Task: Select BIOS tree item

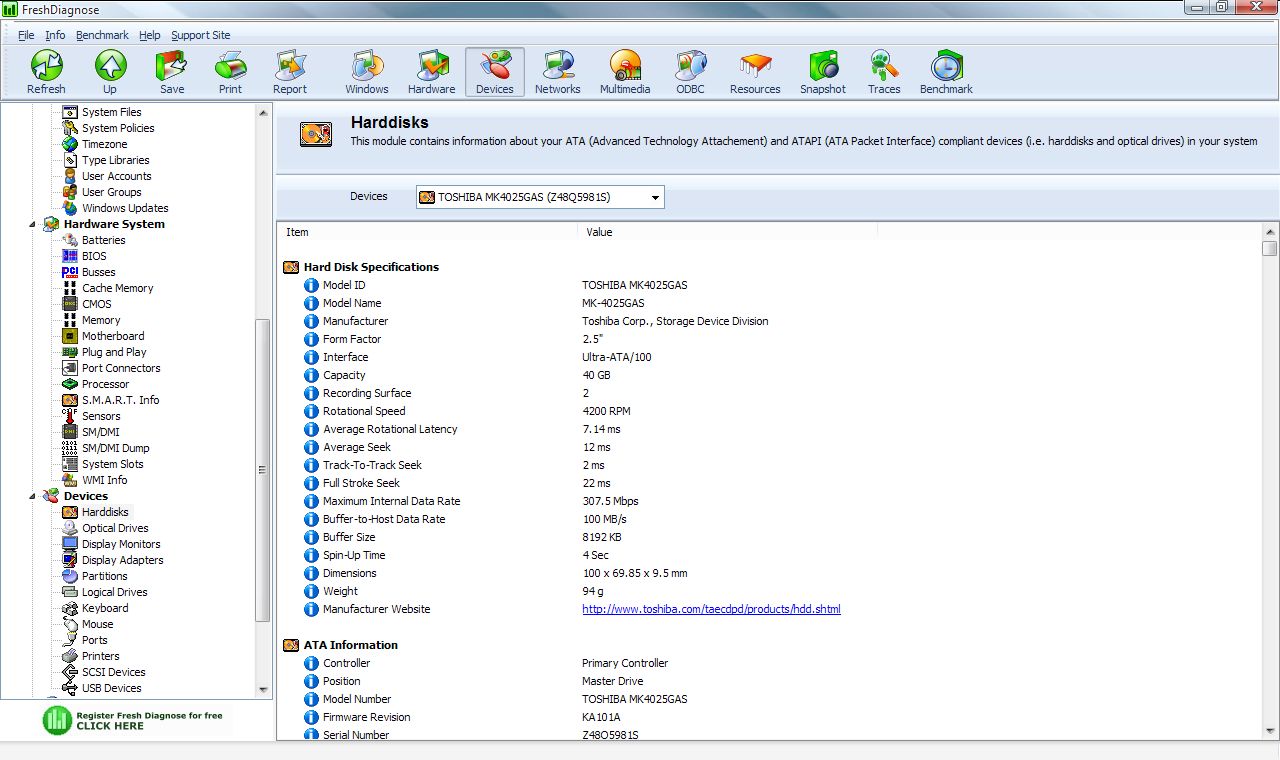Action: click(94, 256)
